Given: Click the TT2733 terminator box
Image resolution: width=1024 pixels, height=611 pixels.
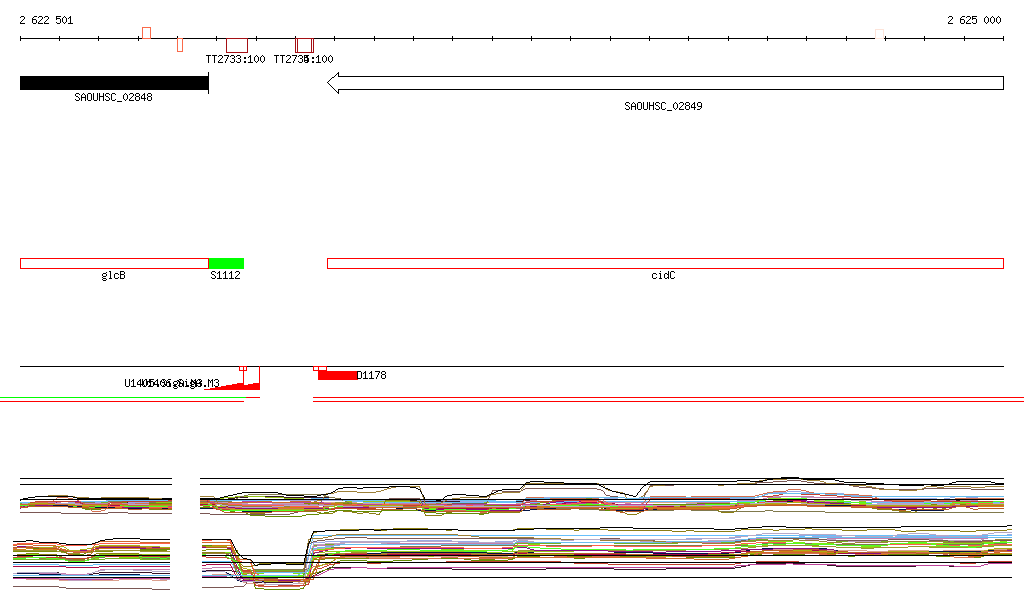Looking at the screenshot, I should (237, 45).
